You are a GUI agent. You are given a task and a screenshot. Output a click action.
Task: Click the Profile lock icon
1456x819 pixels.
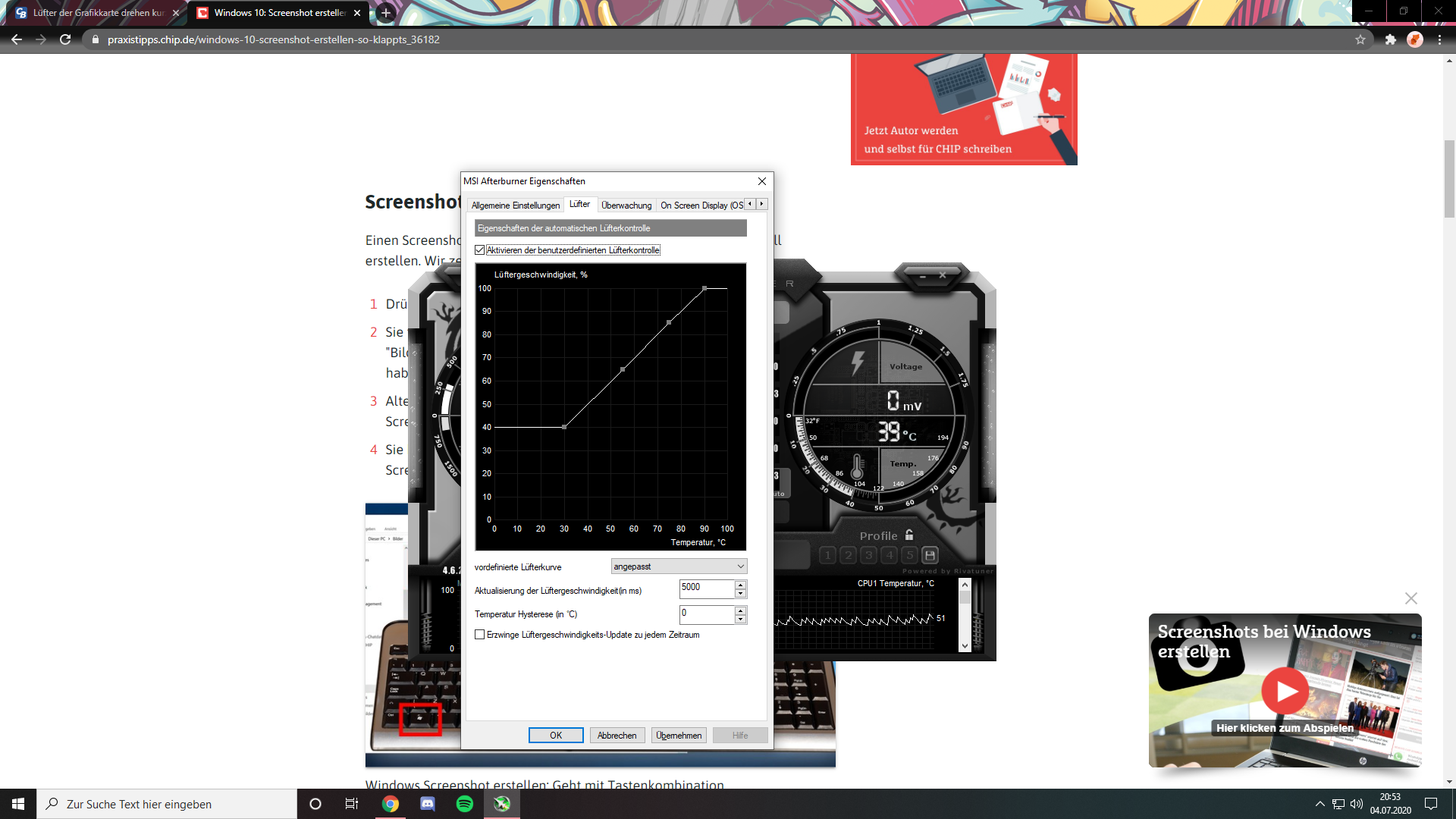point(909,535)
